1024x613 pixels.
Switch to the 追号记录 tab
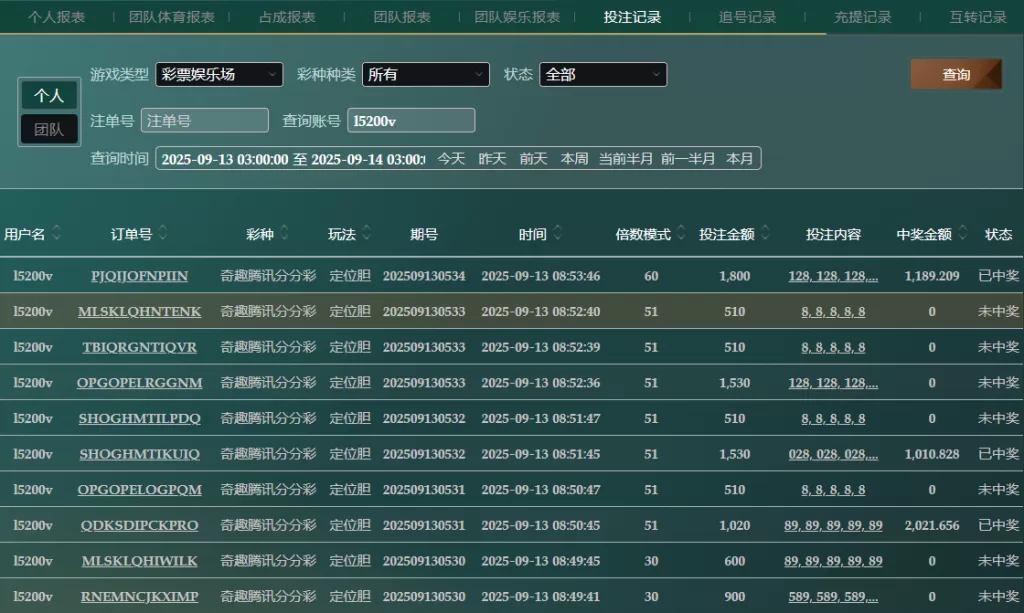747,17
